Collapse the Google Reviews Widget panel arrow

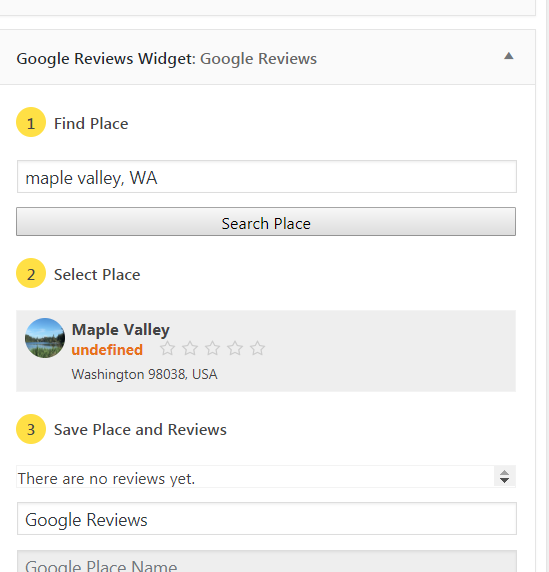click(x=509, y=56)
